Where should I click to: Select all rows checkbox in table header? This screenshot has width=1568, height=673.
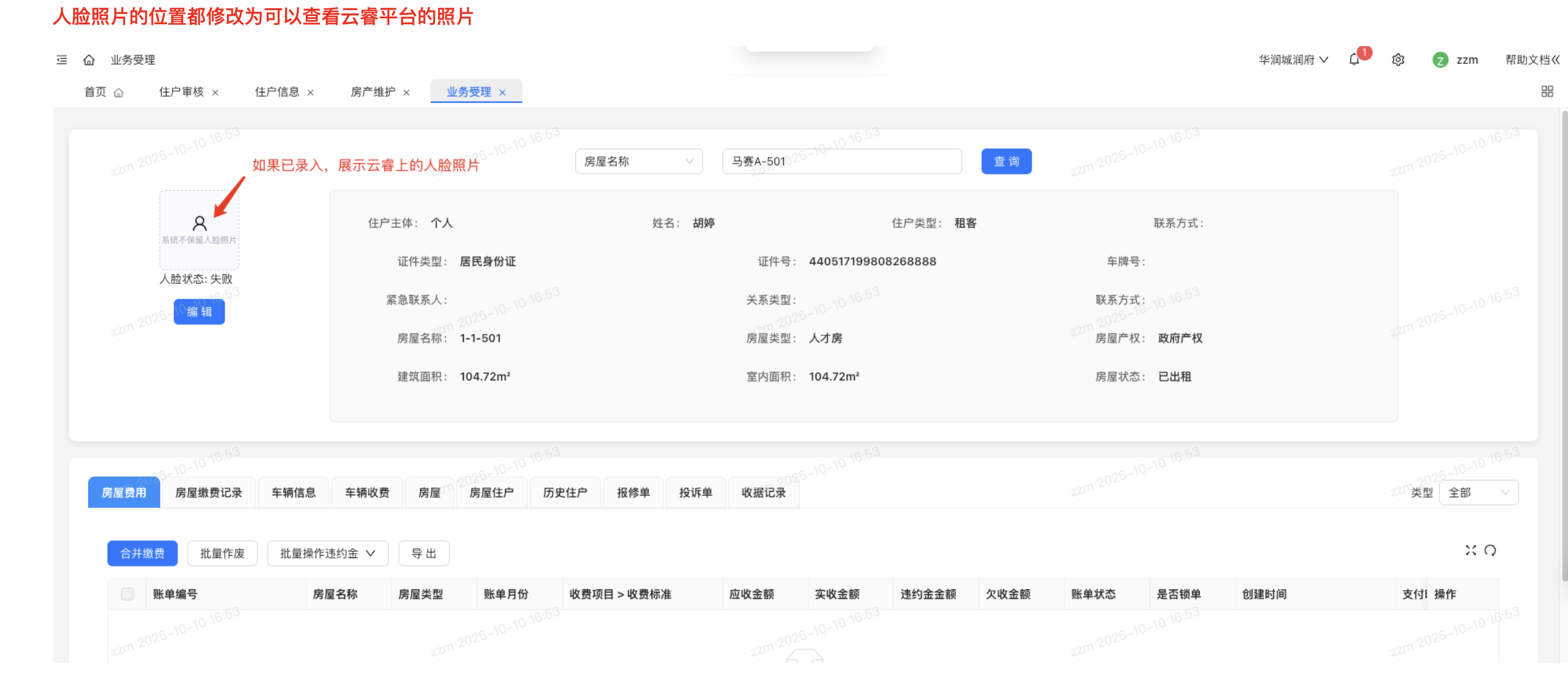(127, 594)
